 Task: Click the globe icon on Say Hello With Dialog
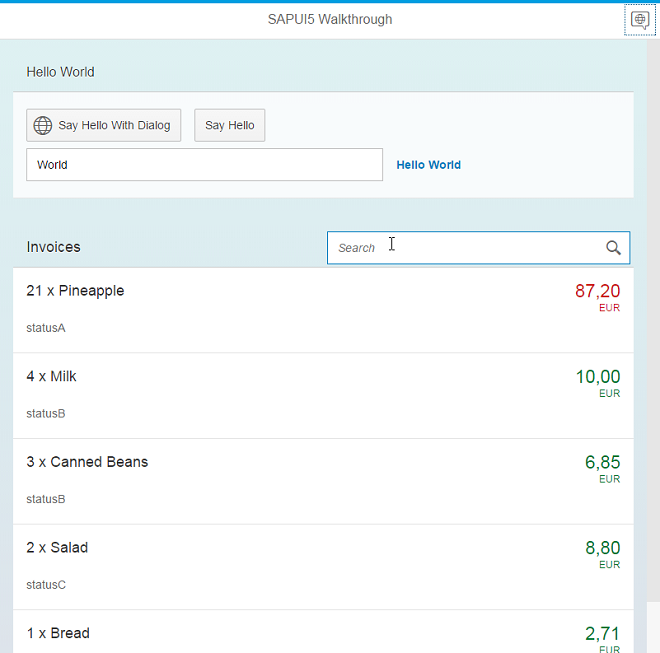pos(43,125)
